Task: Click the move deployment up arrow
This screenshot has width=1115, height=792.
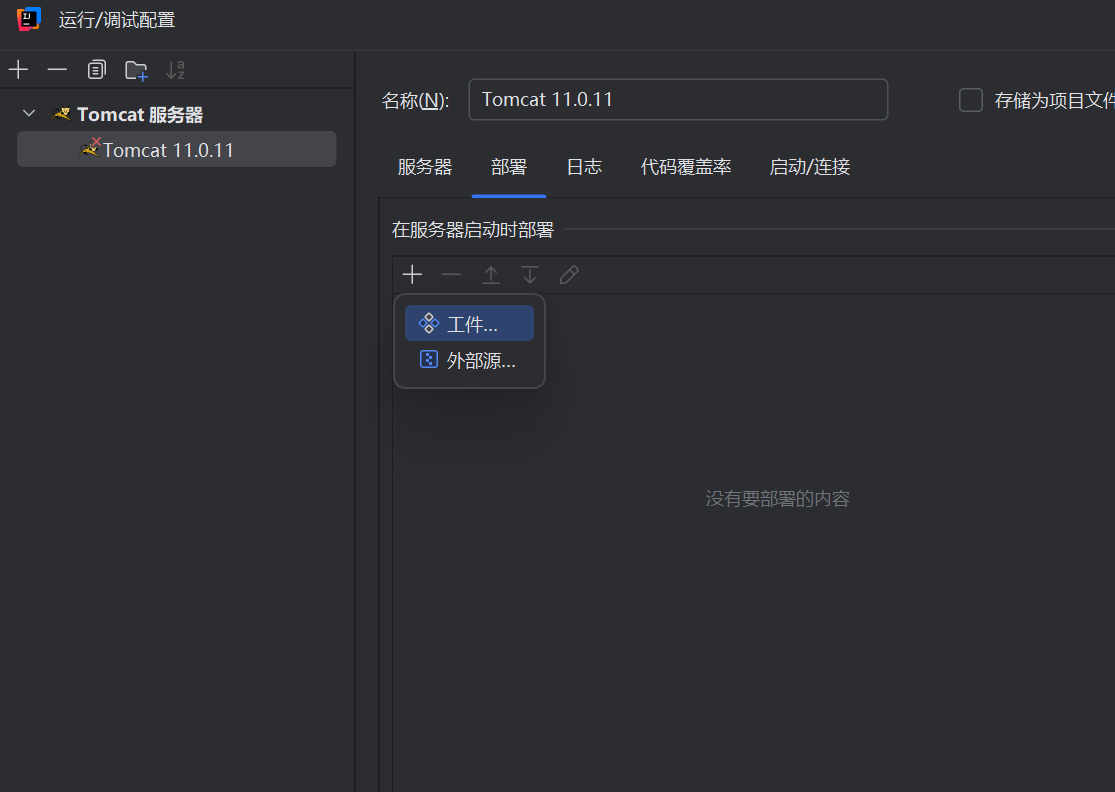Action: pos(491,274)
